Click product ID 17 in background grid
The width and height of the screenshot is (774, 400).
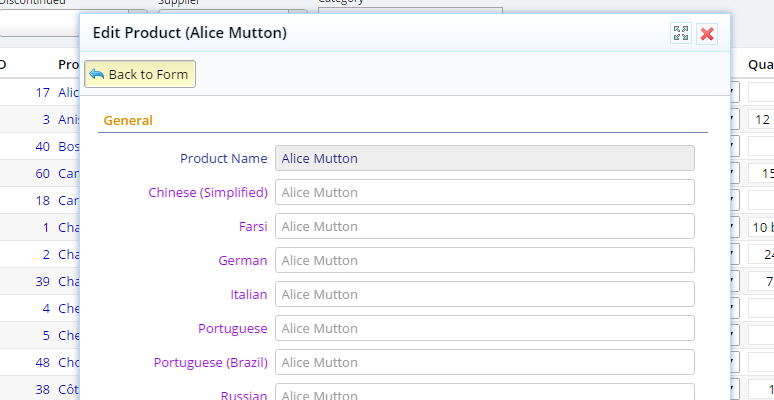point(43,92)
